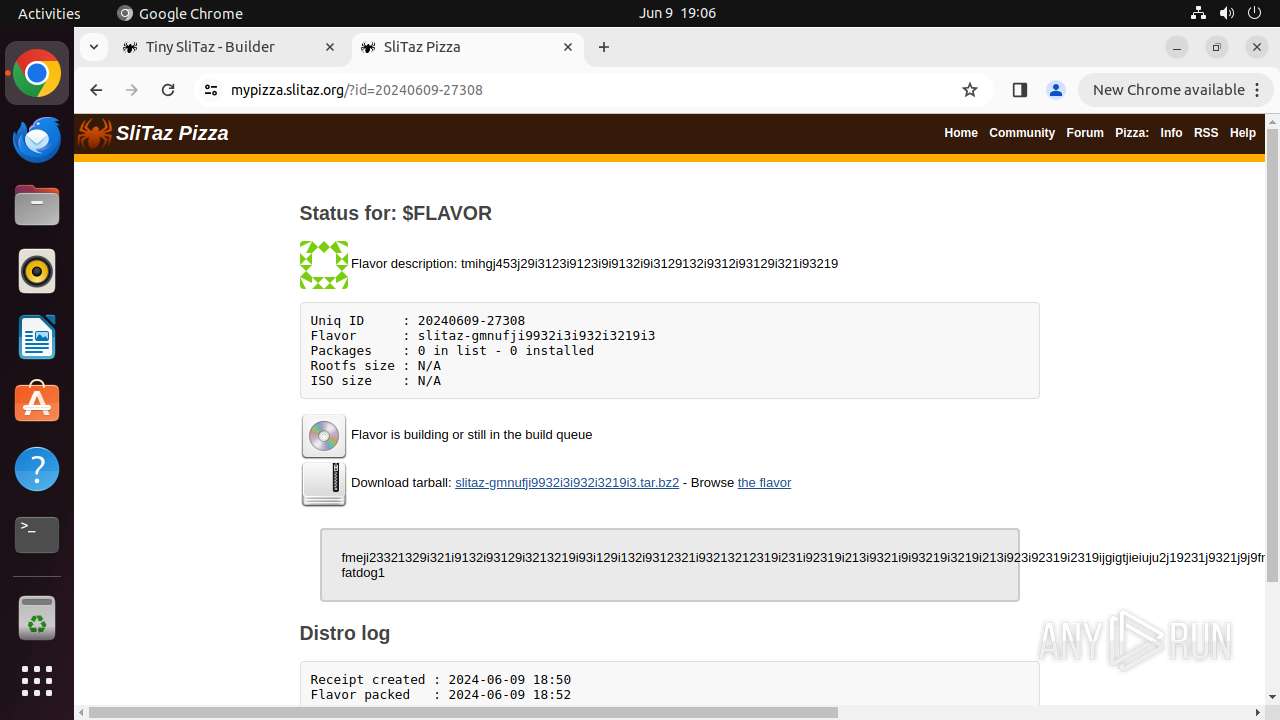
Task: Close the Tiny SliTaz - Builder tab
Action: click(330, 47)
